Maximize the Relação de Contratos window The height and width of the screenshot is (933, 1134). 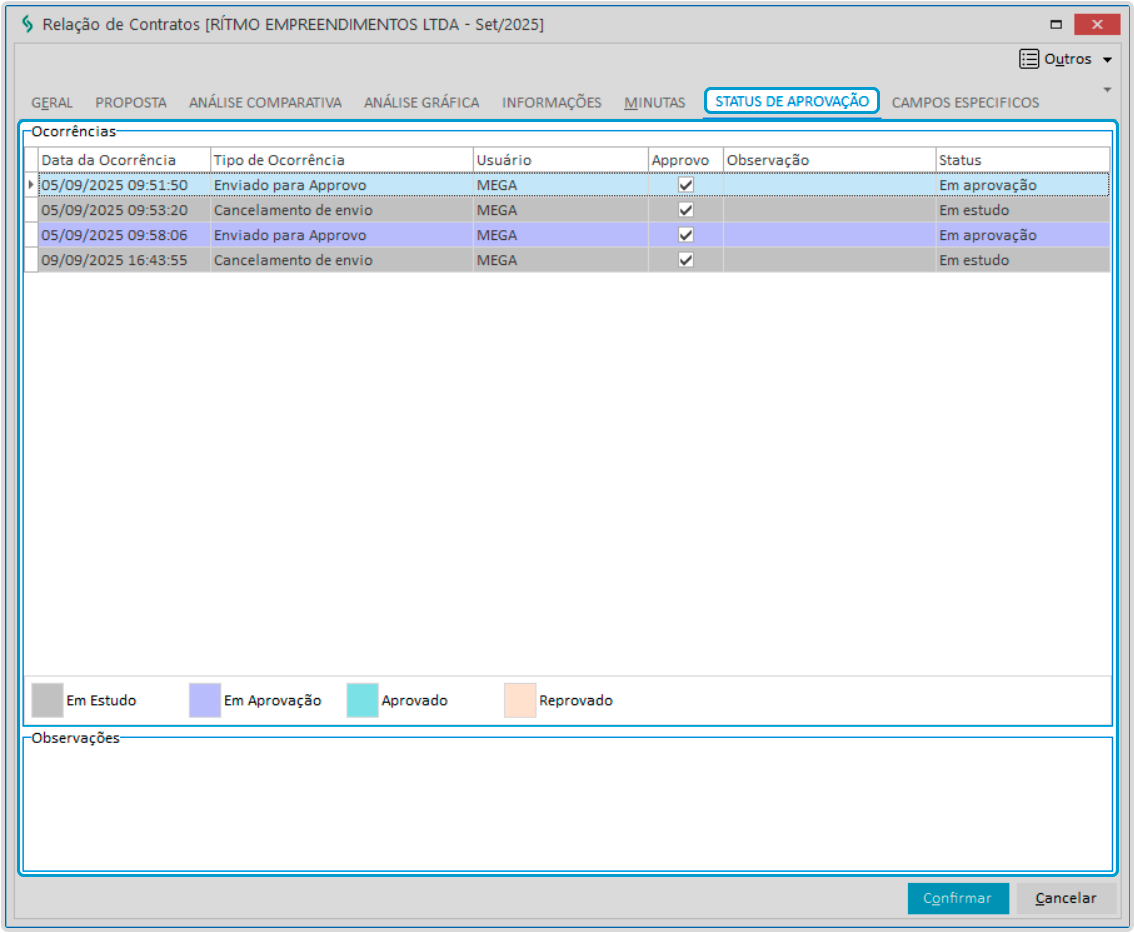click(x=1056, y=24)
